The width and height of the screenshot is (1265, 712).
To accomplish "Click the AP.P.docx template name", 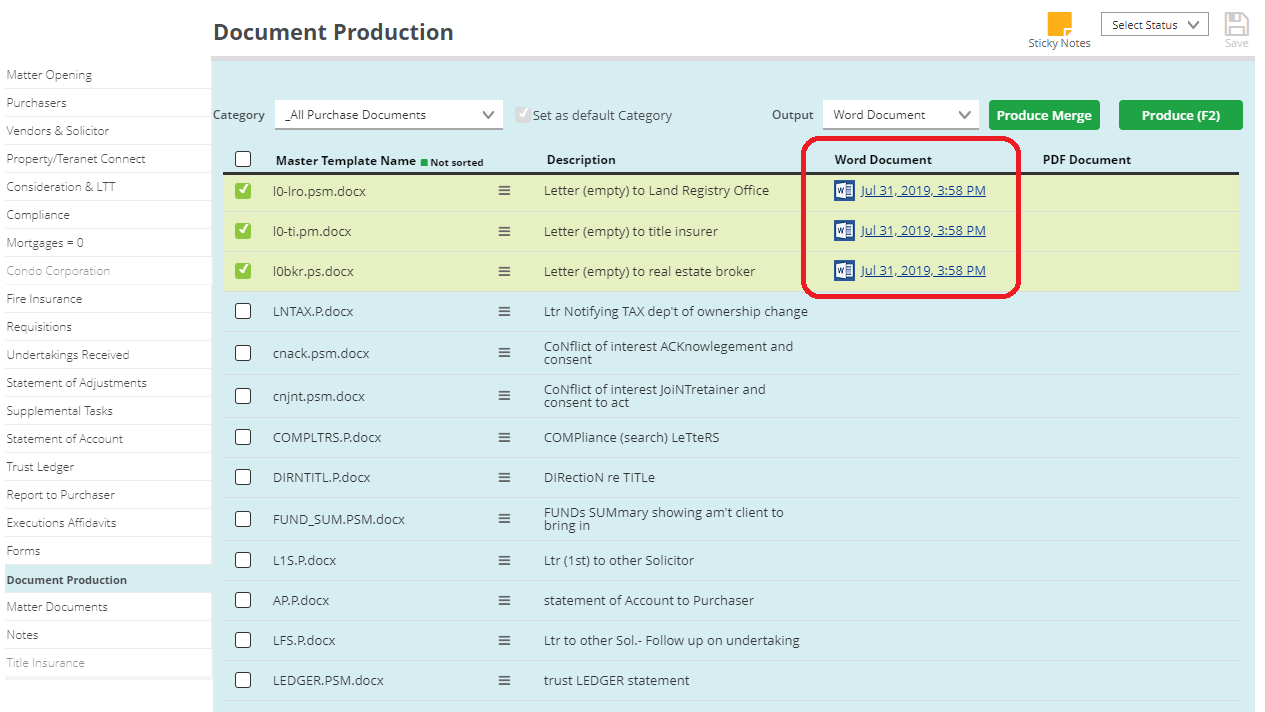I will click(x=301, y=600).
